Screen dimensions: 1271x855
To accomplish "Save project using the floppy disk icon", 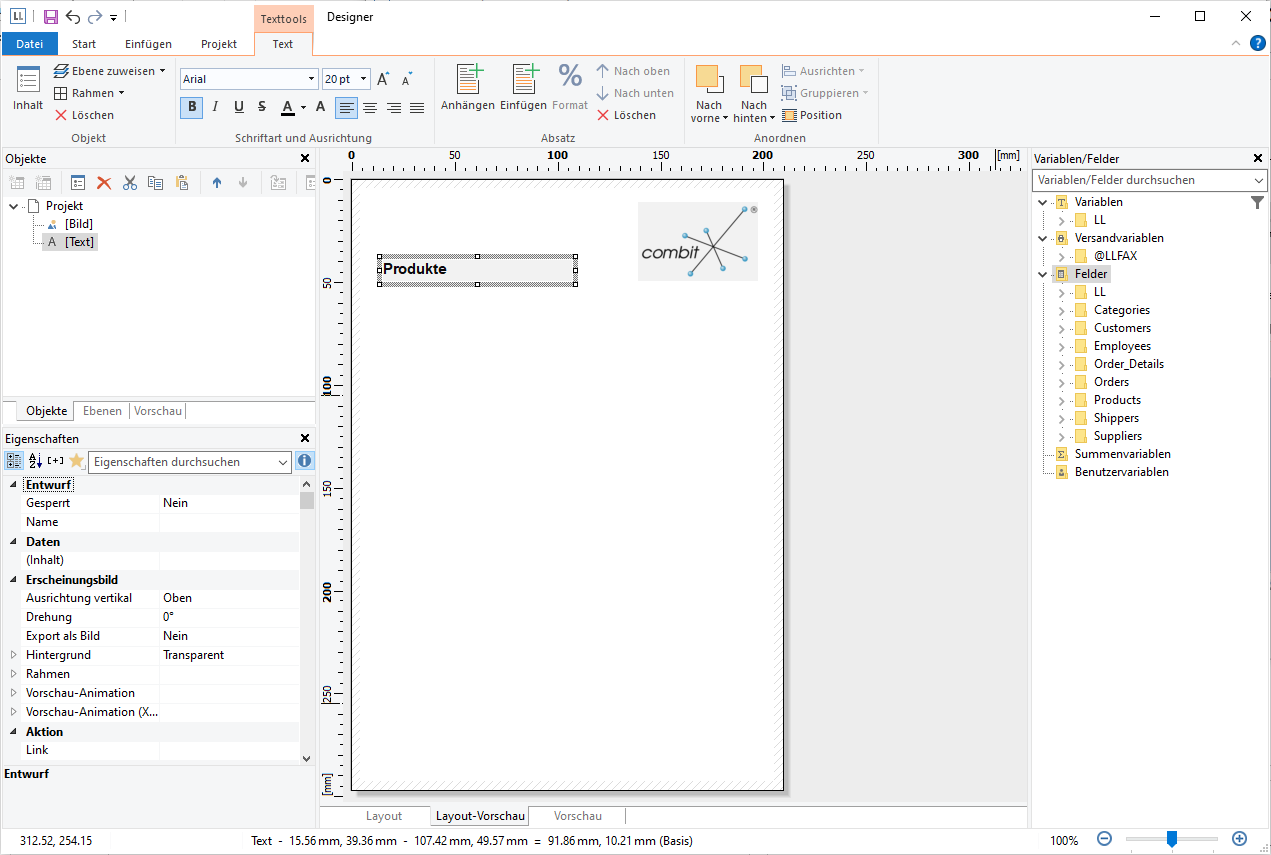I will pos(50,17).
